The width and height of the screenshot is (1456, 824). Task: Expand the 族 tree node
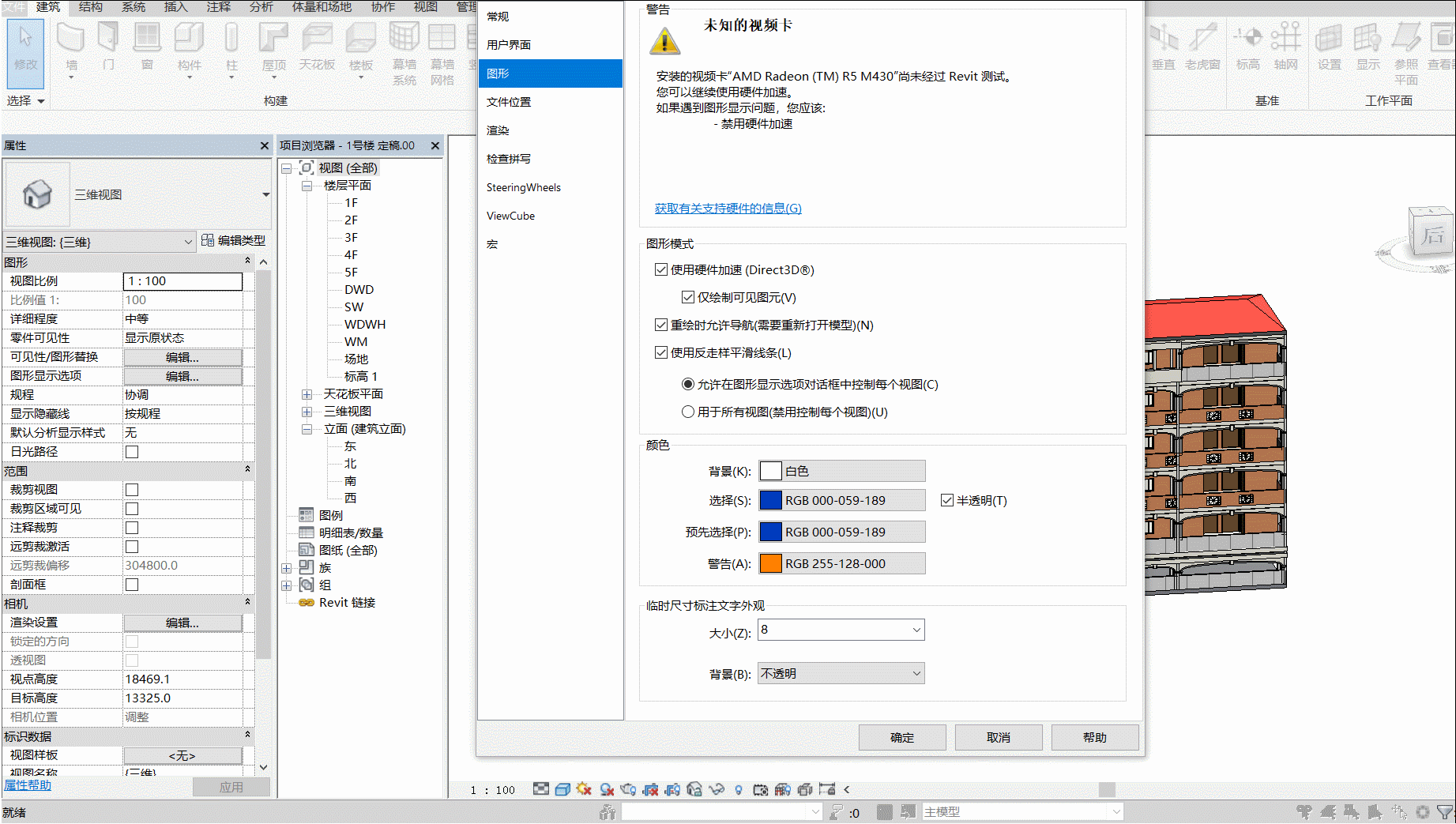tap(287, 568)
